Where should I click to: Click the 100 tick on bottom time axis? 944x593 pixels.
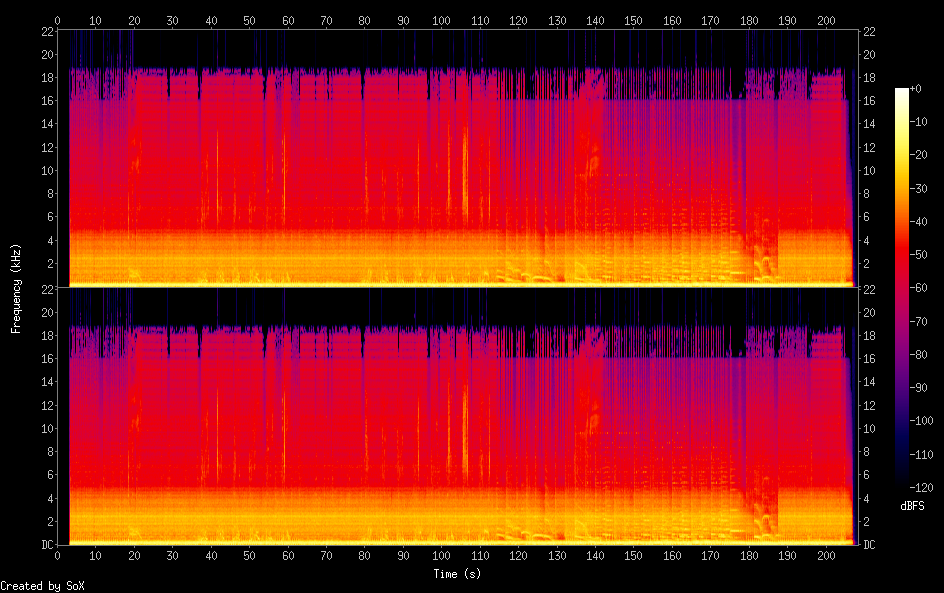441,556
